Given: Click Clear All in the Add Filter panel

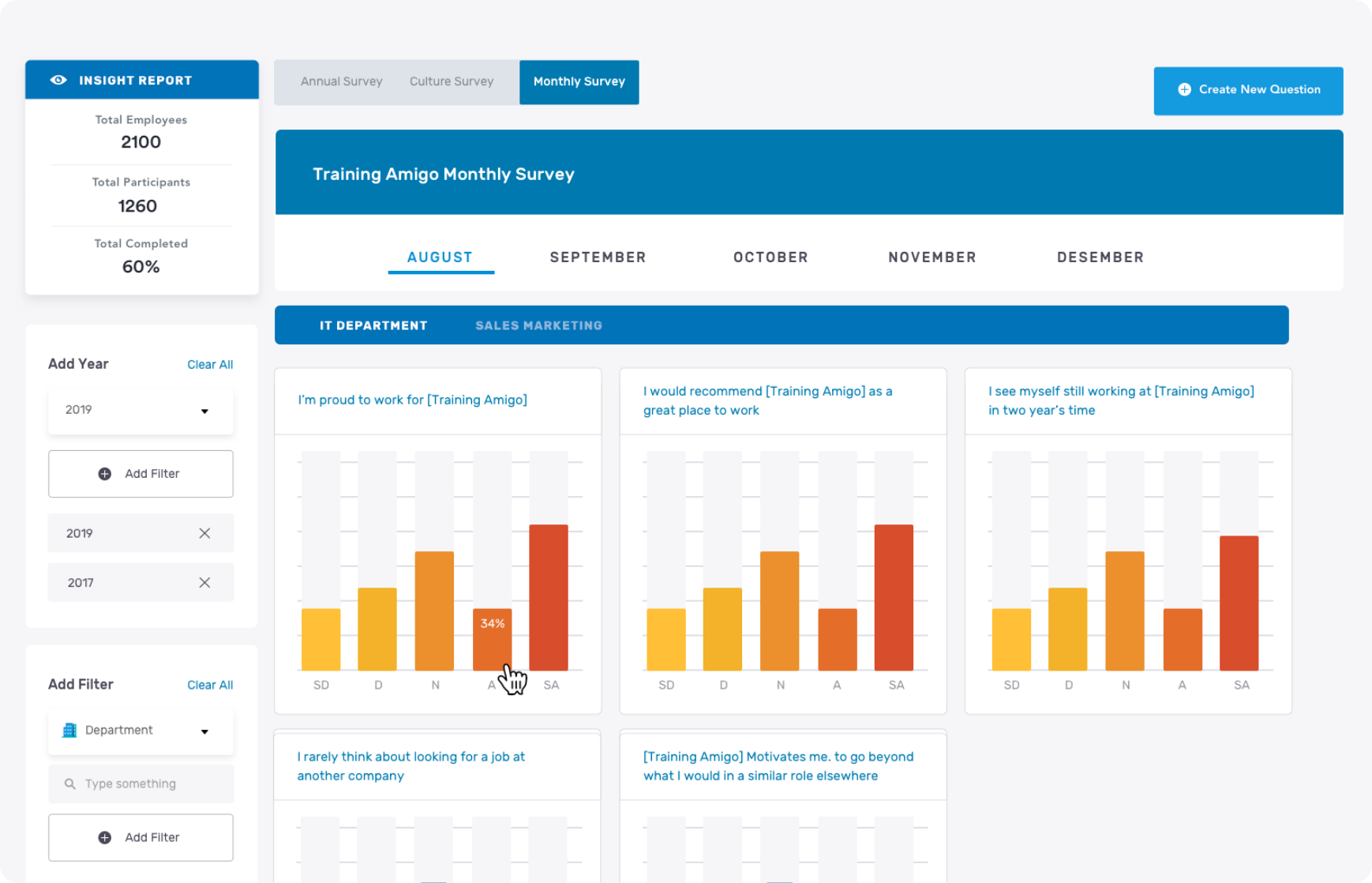Looking at the screenshot, I should pos(210,685).
